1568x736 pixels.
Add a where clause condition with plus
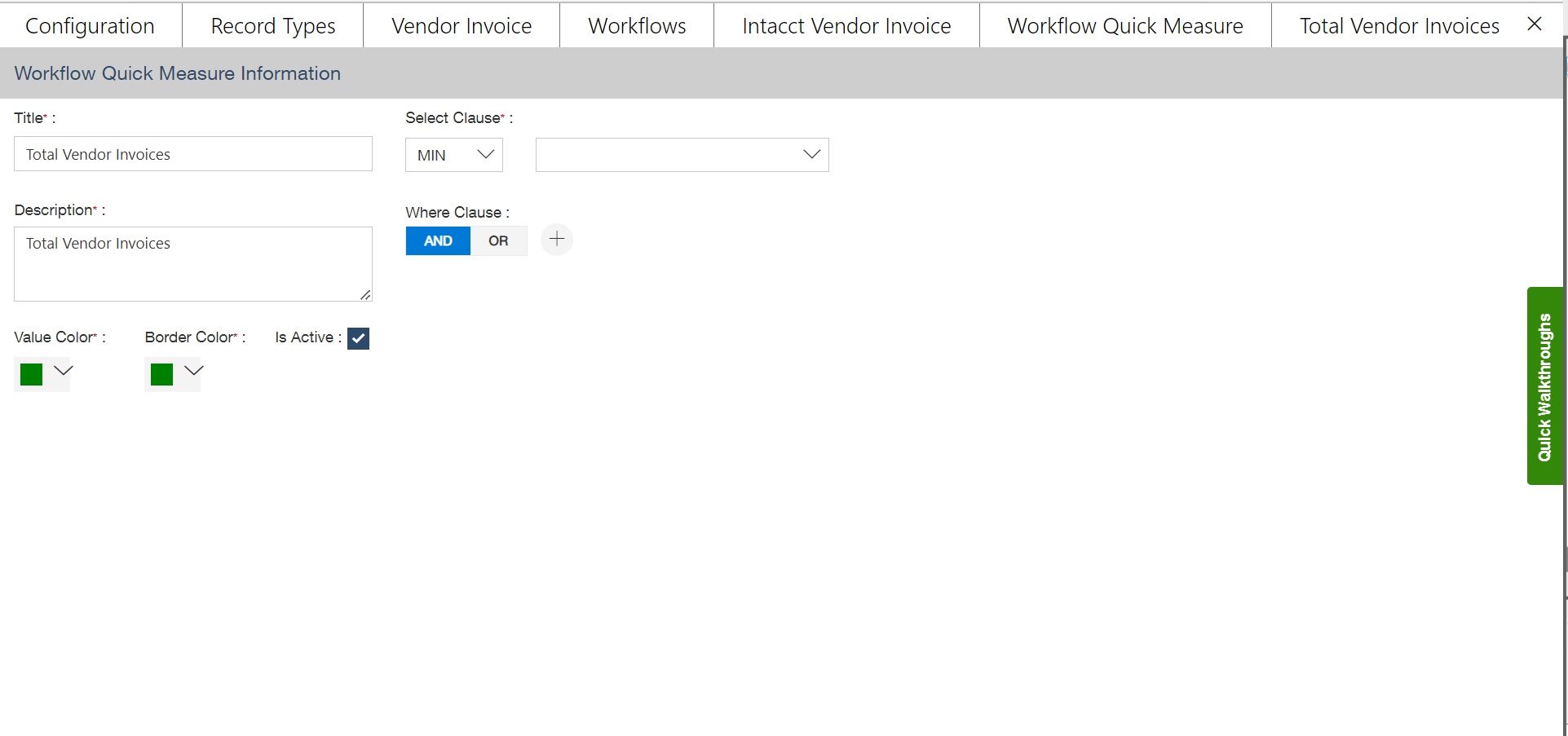coord(557,240)
